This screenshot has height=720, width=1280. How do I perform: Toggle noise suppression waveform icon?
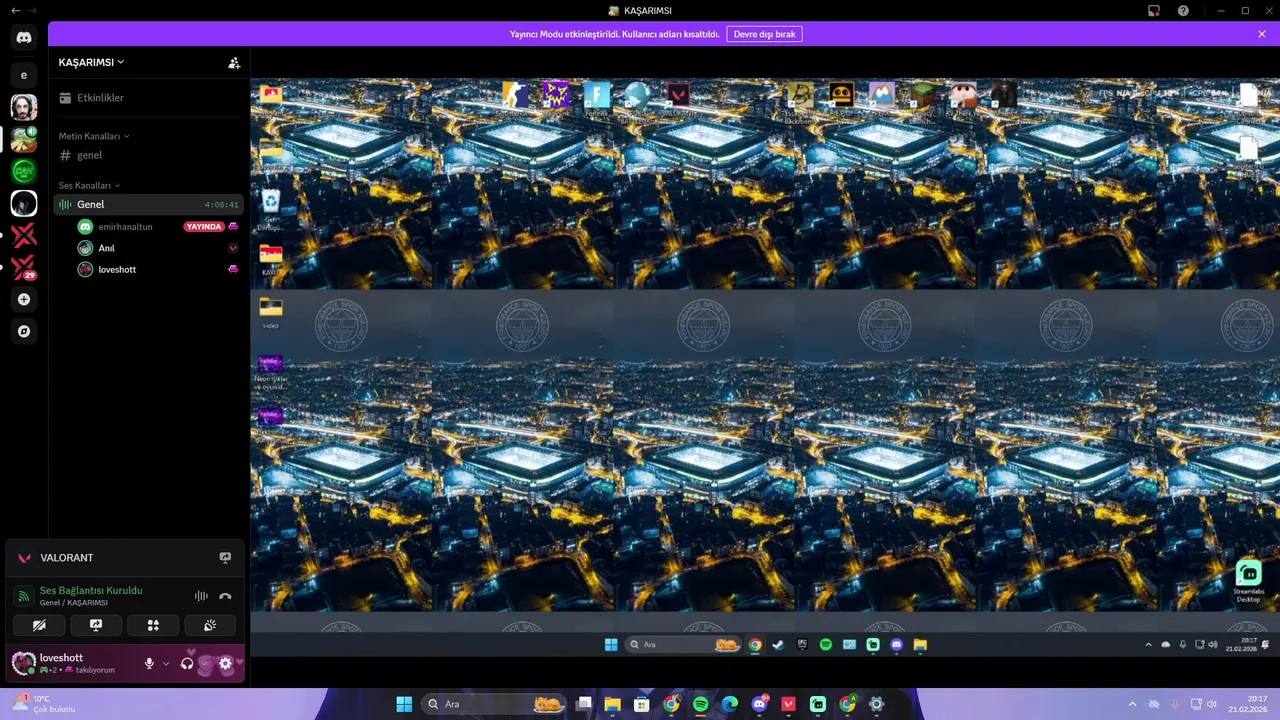(x=201, y=596)
